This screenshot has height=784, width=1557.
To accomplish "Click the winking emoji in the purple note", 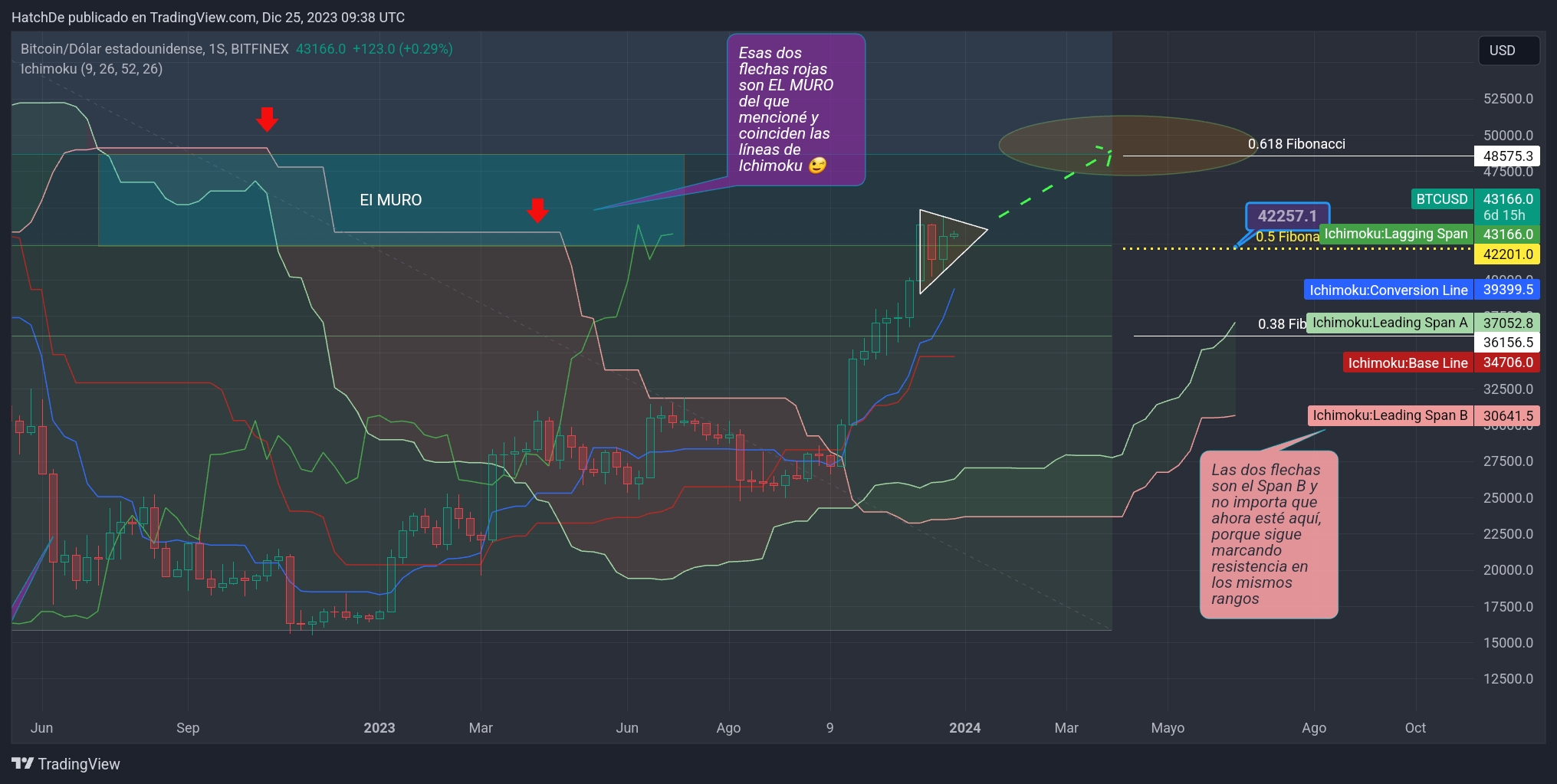I will (817, 166).
